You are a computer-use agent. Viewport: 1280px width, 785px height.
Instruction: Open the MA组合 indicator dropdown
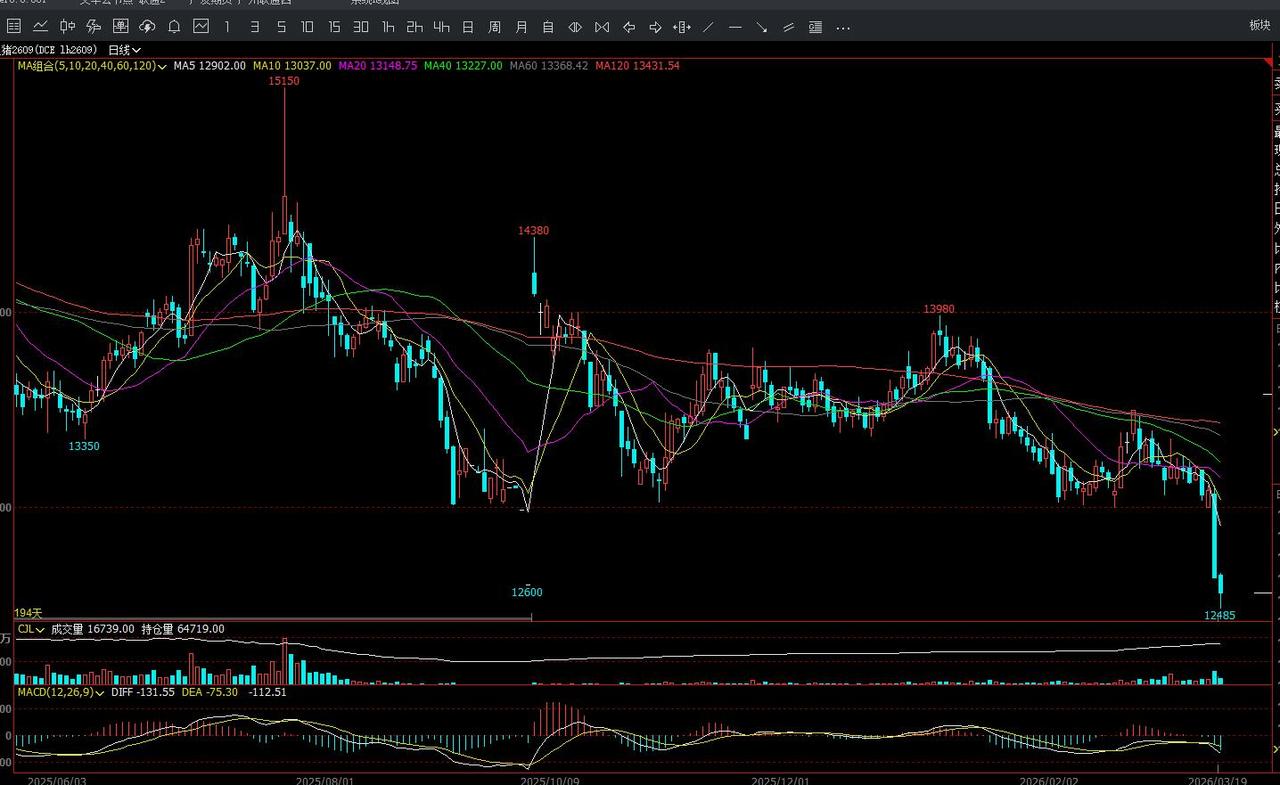[x=92, y=66]
